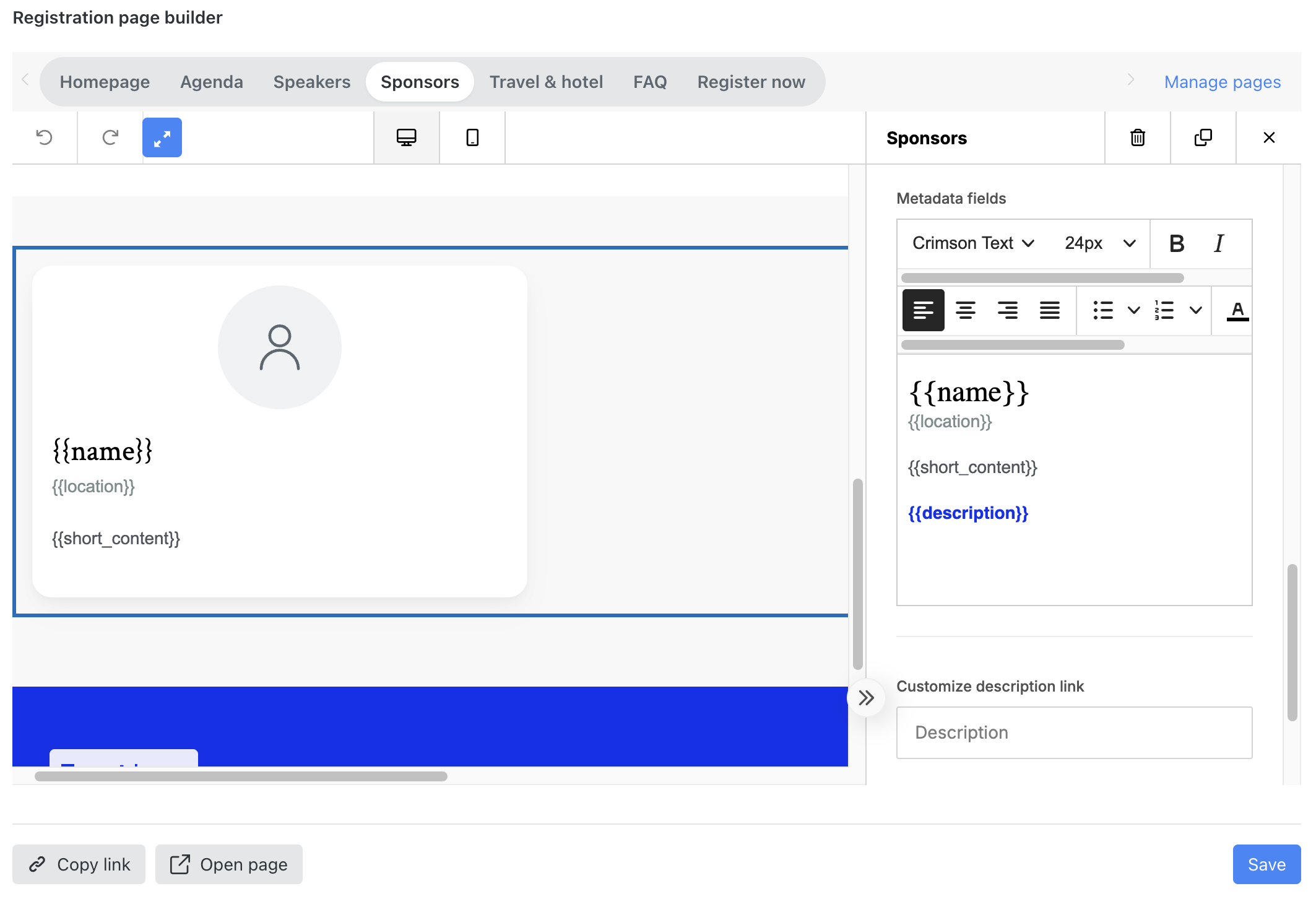
Task: Save the registration page
Action: [x=1266, y=864]
